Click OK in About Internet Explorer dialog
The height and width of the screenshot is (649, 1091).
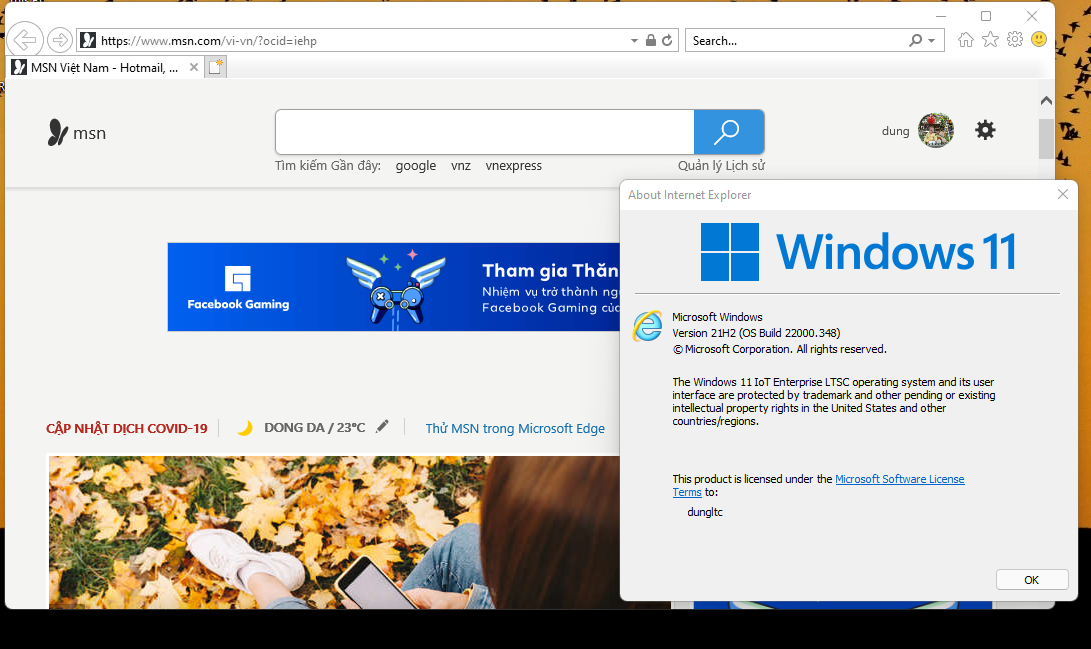[x=1032, y=579]
